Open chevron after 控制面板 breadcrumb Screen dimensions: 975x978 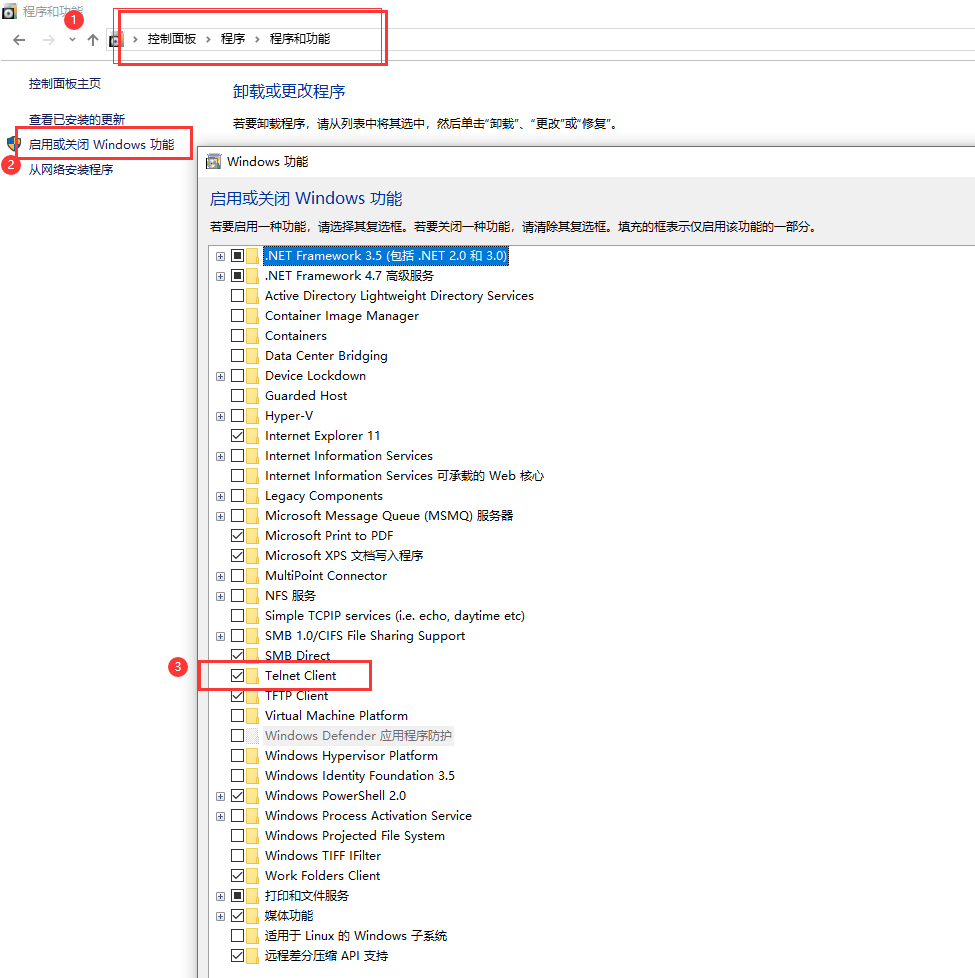[x=208, y=39]
